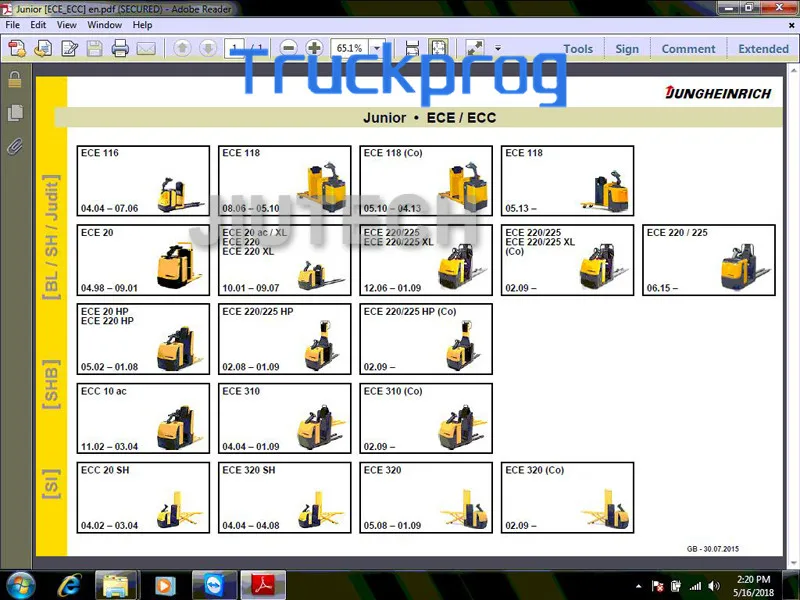Click the fit one full page icon

[438, 48]
